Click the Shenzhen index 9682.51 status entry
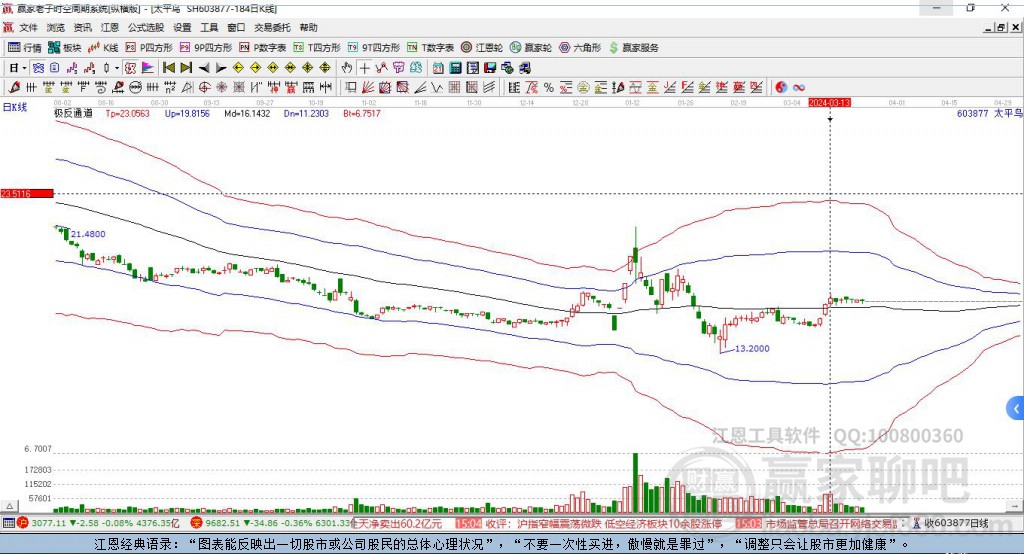This screenshot has height=554, width=1024. [x=271, y=523]
